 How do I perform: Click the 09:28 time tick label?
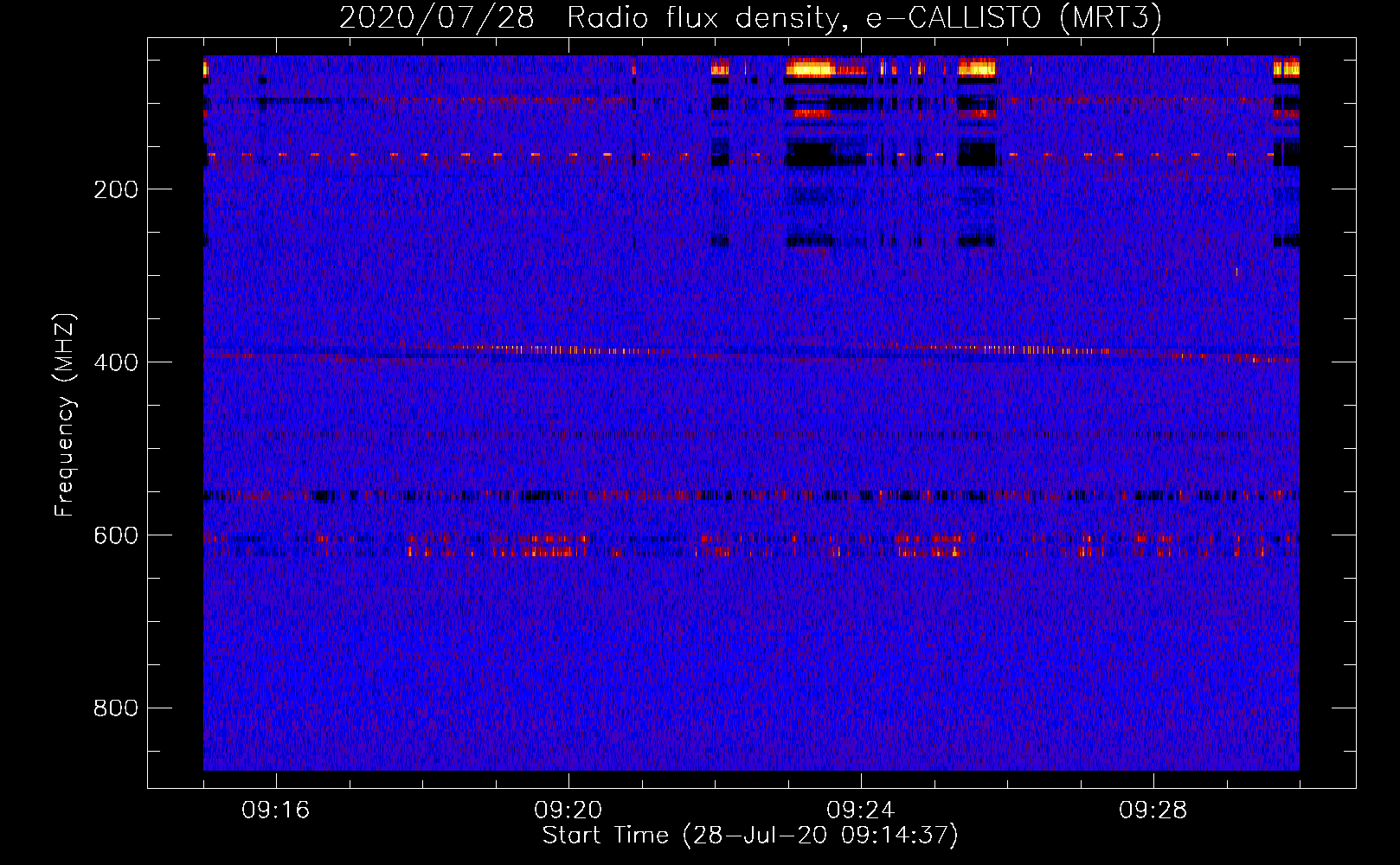[1153, 811]
